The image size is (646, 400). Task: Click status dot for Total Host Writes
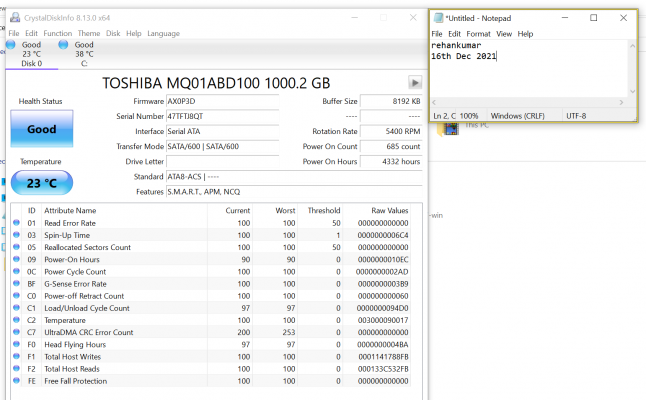(x=16, y=356)
